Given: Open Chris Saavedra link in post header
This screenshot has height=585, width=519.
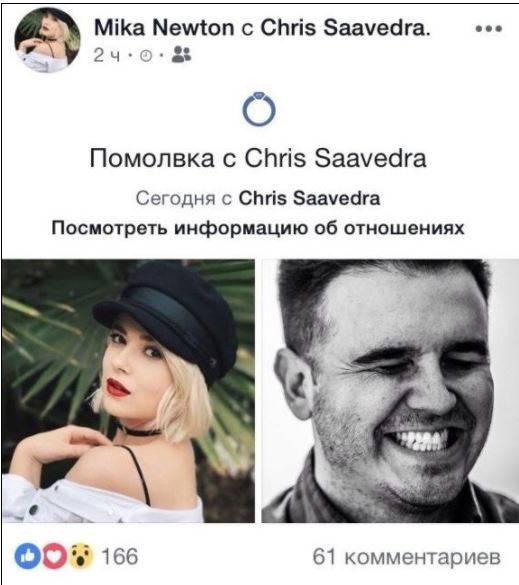Looking at the screenshot, I should tap(345, 28).
